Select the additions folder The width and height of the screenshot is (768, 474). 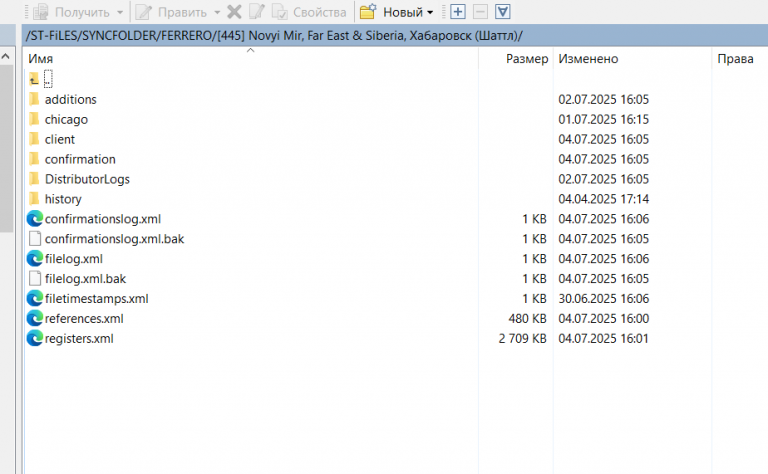click(x=71, y=99)
